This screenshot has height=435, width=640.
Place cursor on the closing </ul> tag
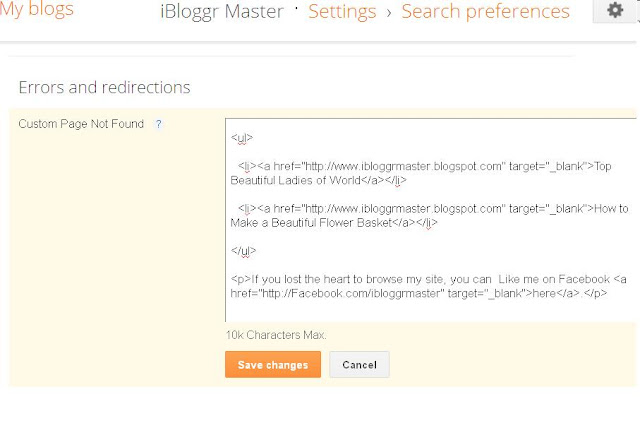click(243, 251)
